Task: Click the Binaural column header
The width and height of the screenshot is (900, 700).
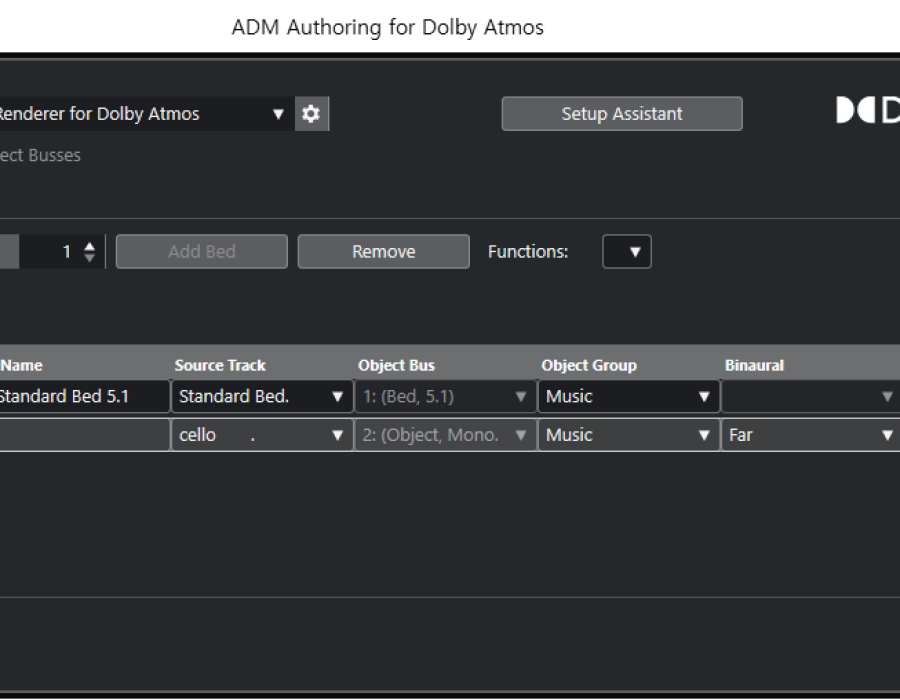Action: [754, 365]
